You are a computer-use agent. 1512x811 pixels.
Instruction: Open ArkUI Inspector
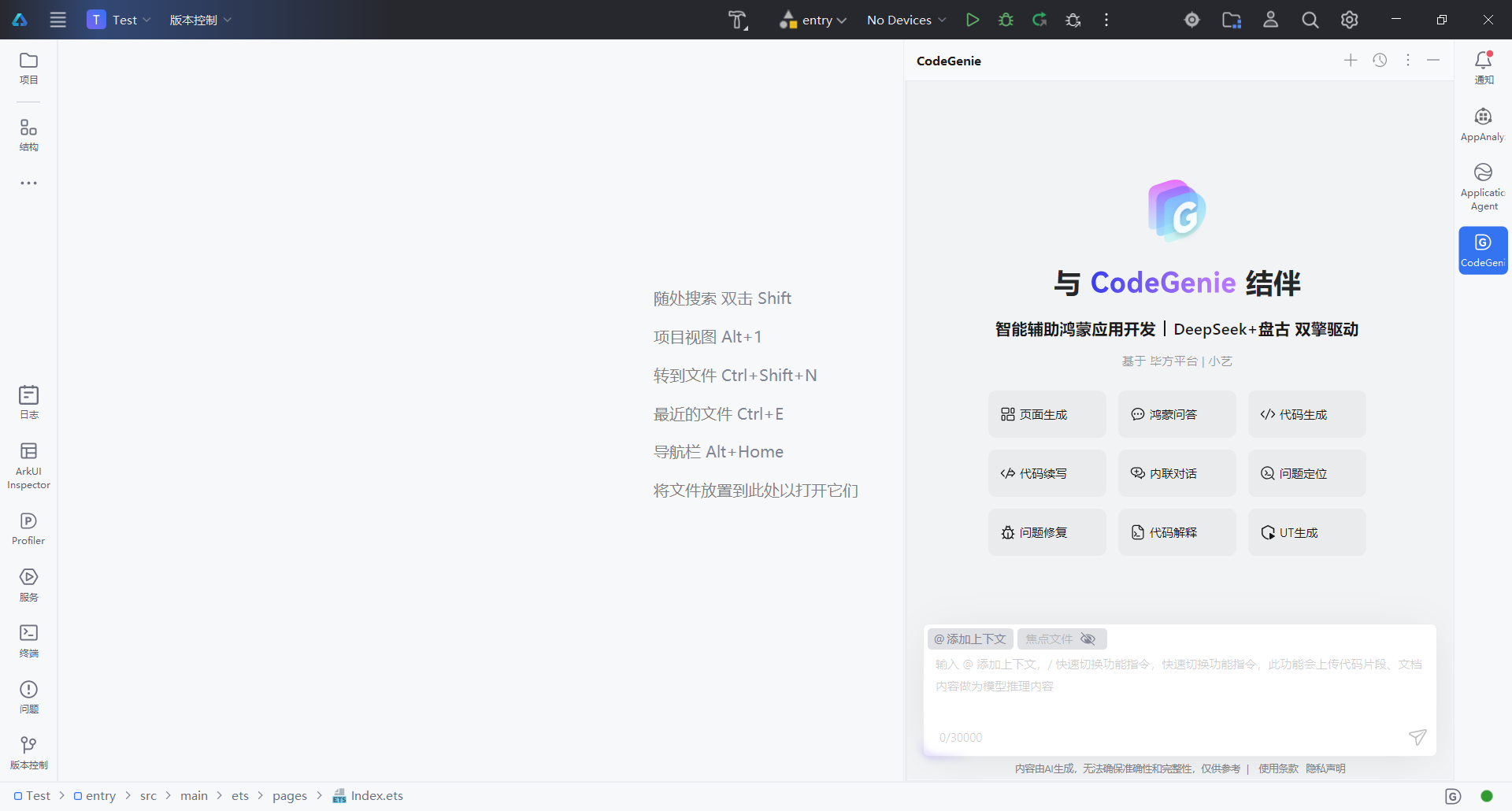tap(29, 465)
